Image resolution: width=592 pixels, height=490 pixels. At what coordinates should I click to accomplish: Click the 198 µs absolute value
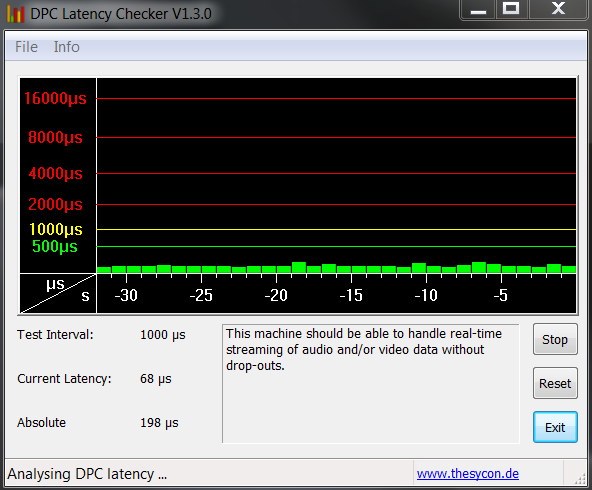(159, 422)
